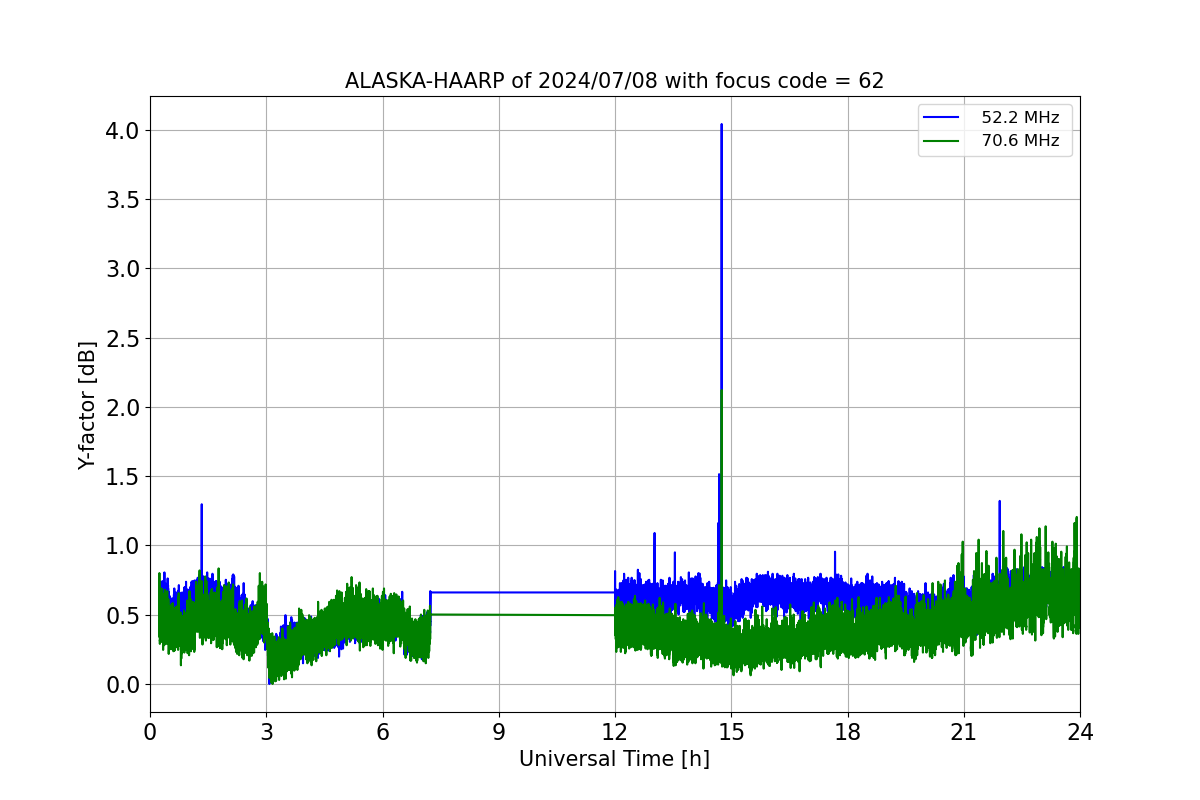
Task: Click the '70.6 MHz' legend label
Action: tap(1020, 141)
